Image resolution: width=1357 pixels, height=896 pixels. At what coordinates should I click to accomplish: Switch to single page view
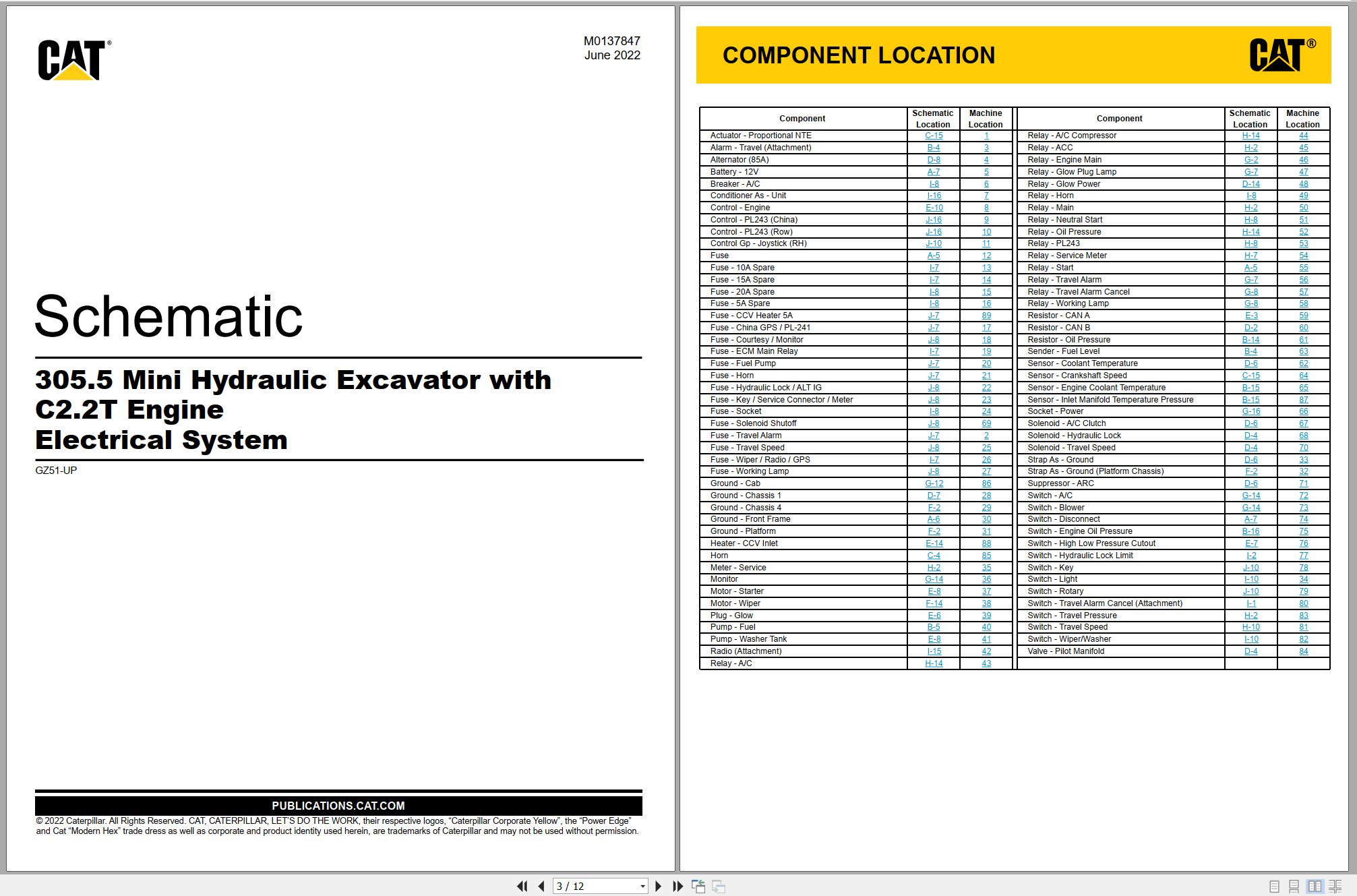(x=1274, y=887)
